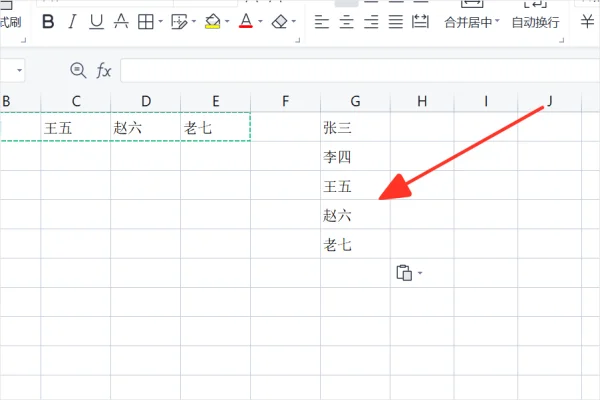Apply red font color

point(246,21)
